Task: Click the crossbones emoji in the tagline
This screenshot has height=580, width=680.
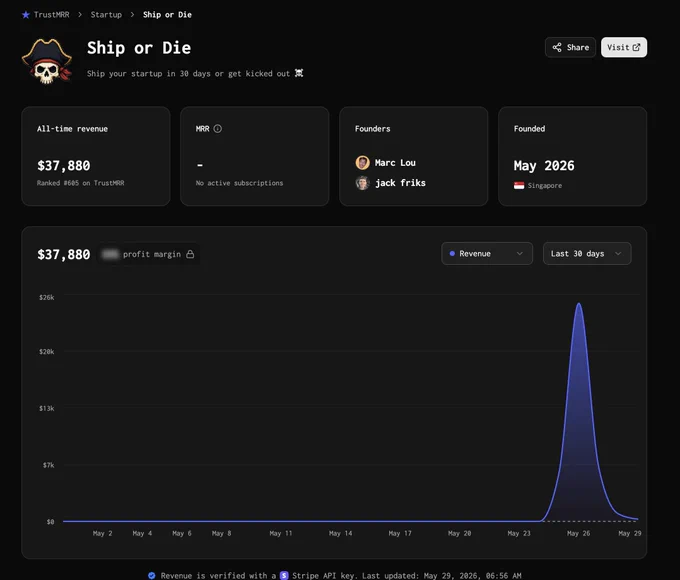Action: (299, 73)
